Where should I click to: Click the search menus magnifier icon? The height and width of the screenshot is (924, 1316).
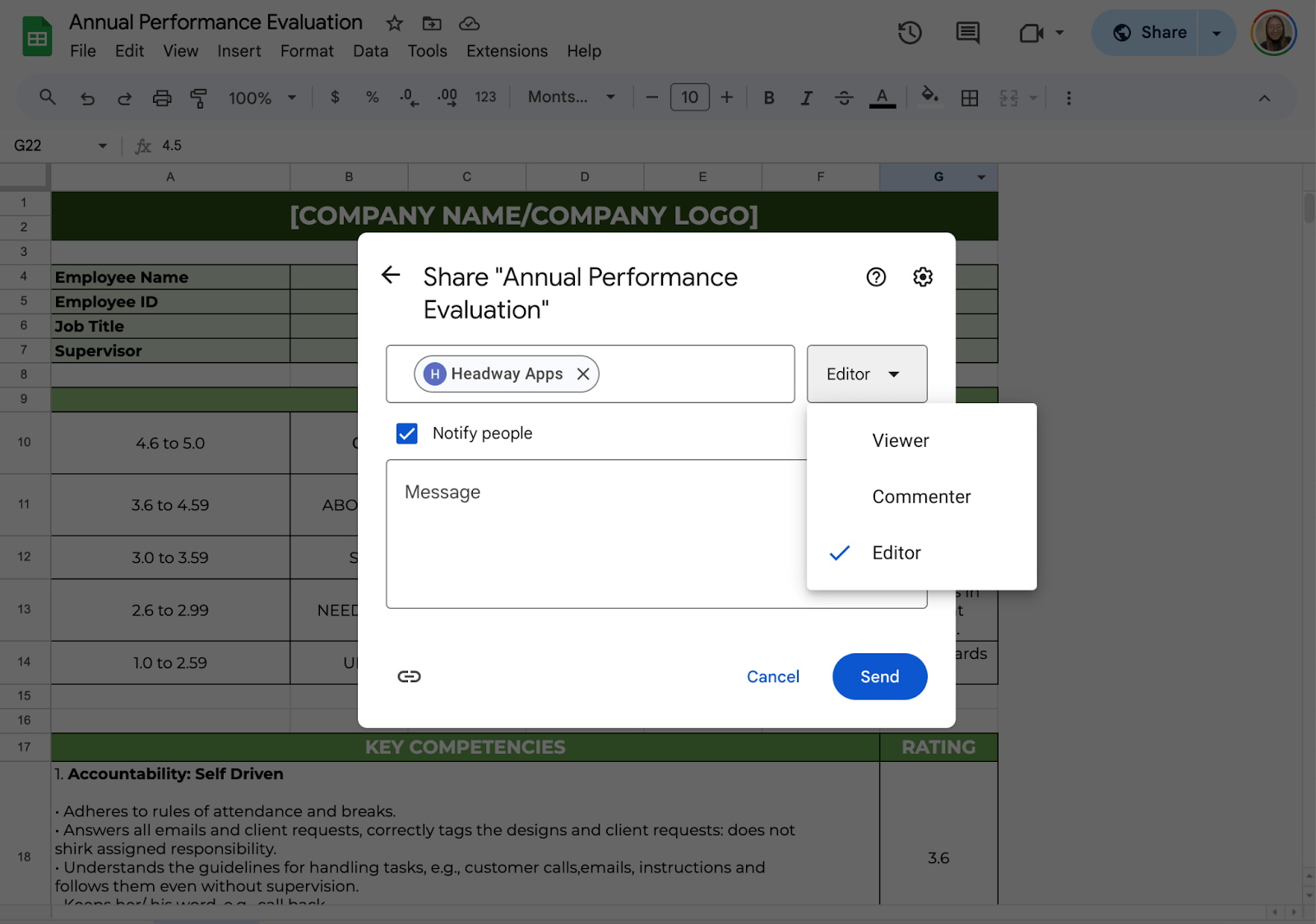point(48,97)
